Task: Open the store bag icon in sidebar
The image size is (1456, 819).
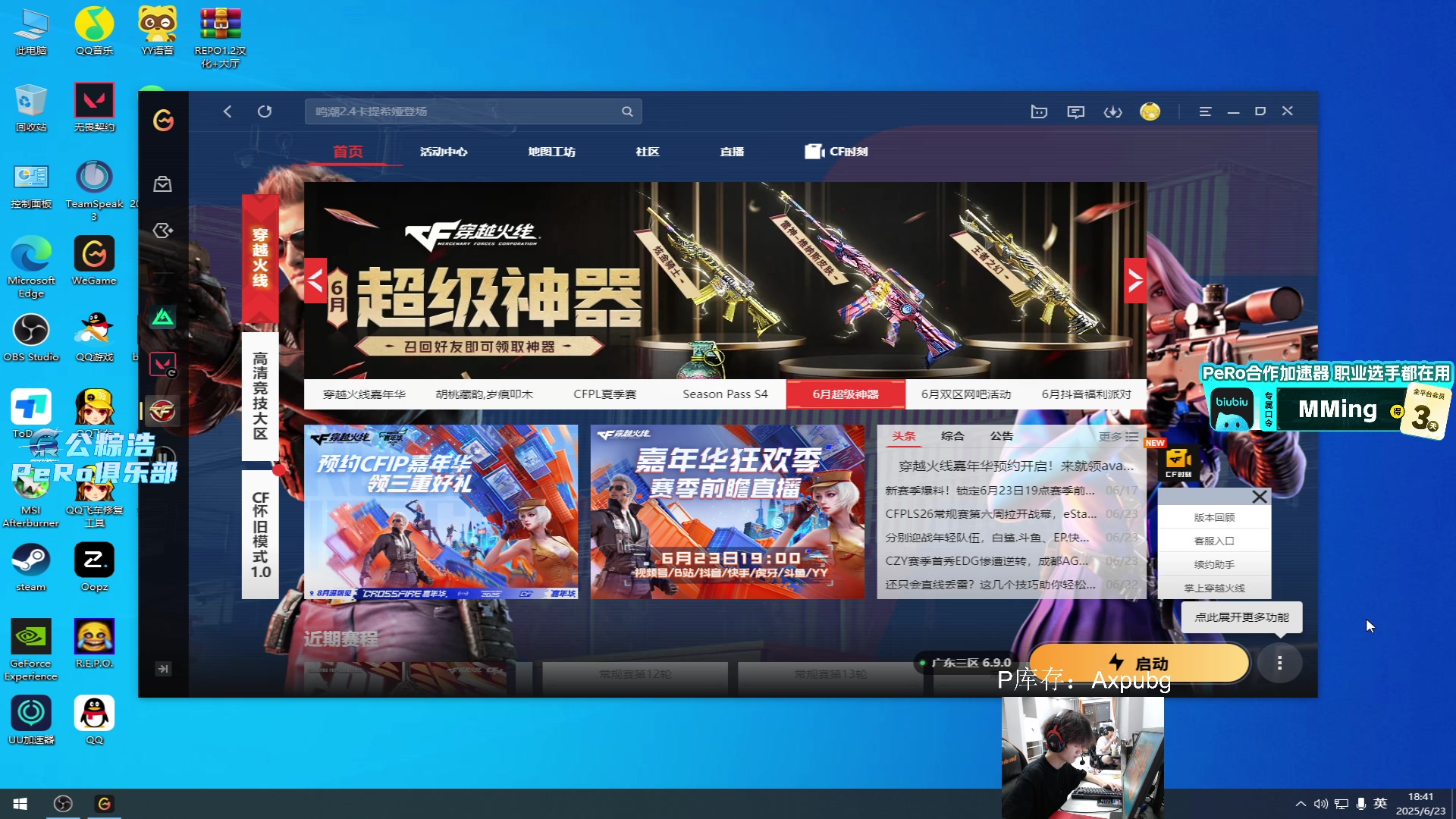Action: click(162, 184)
